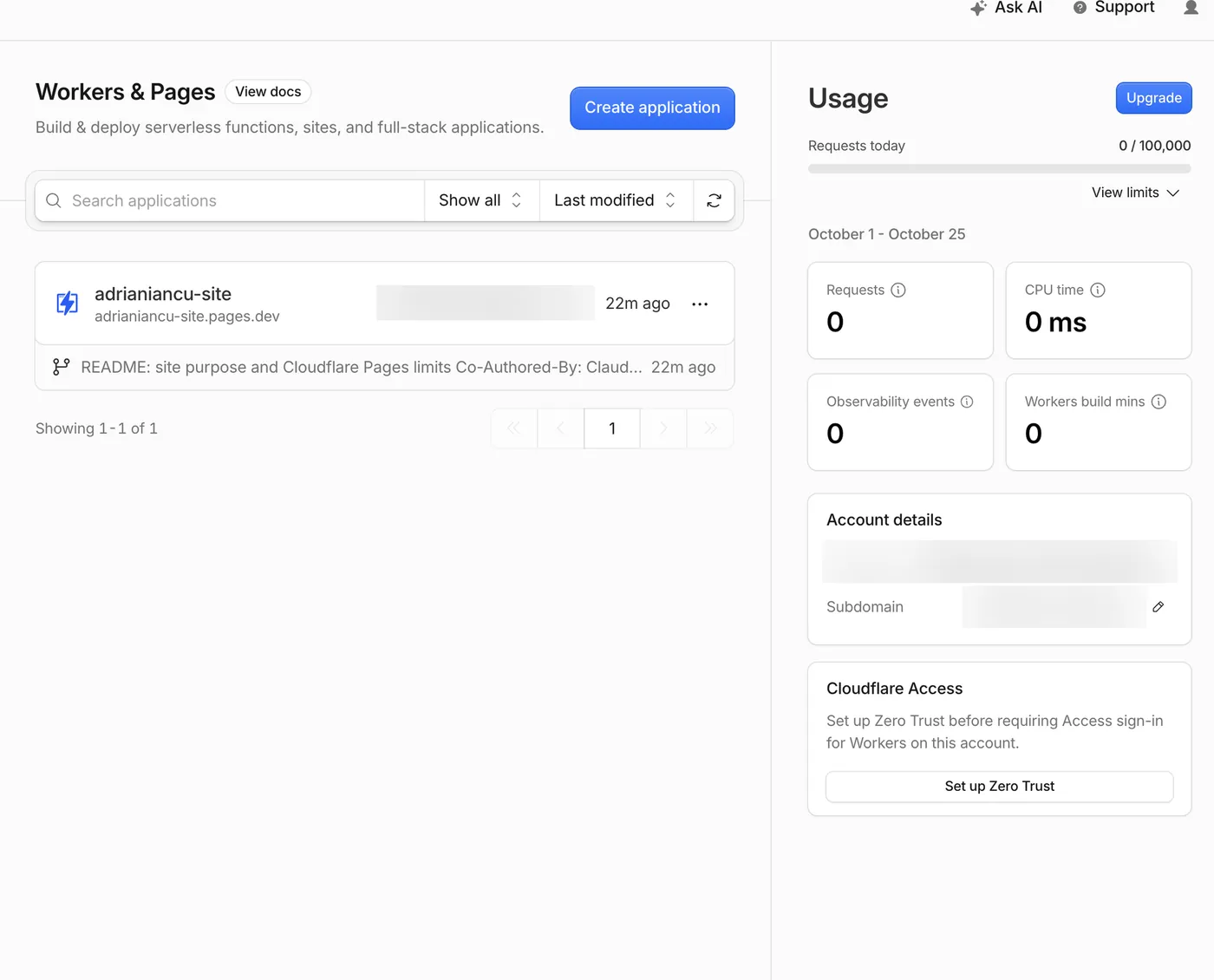Click the Upgrade button
The height and width of the screenshot is (980, 1214).
pyautogui.click(x=1153, y=98)
